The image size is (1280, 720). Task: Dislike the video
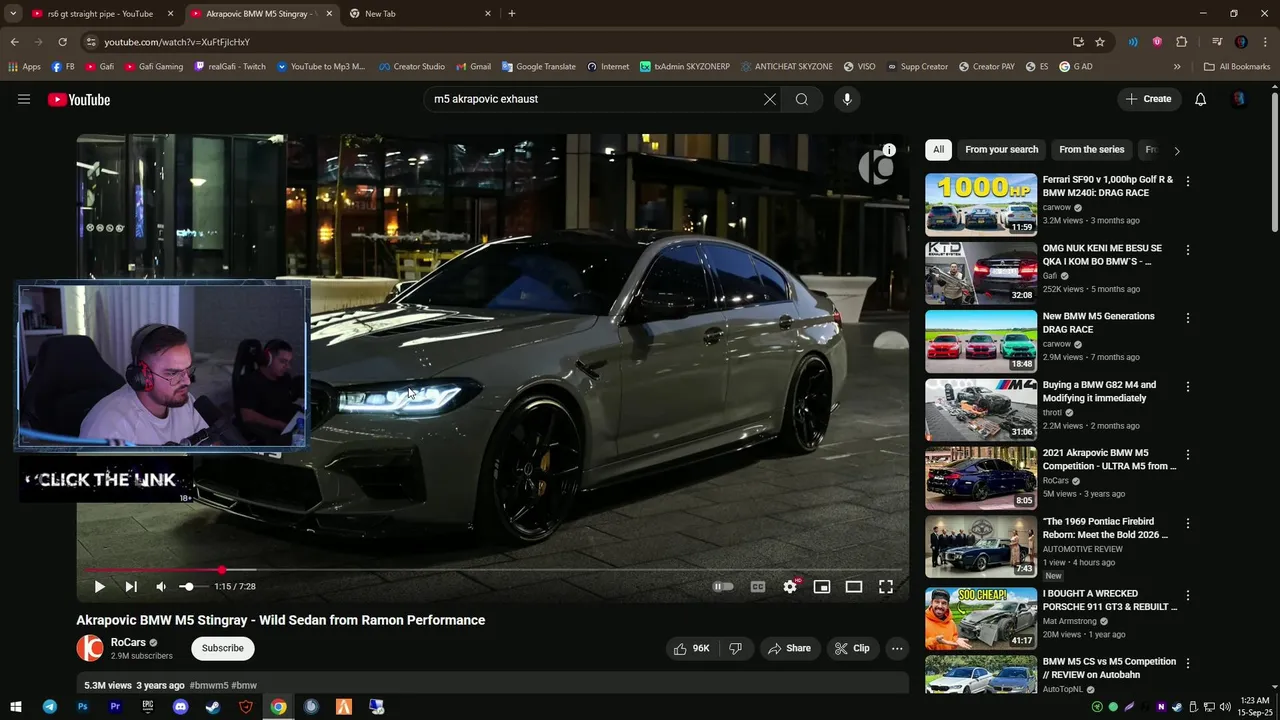click(736, 648)
